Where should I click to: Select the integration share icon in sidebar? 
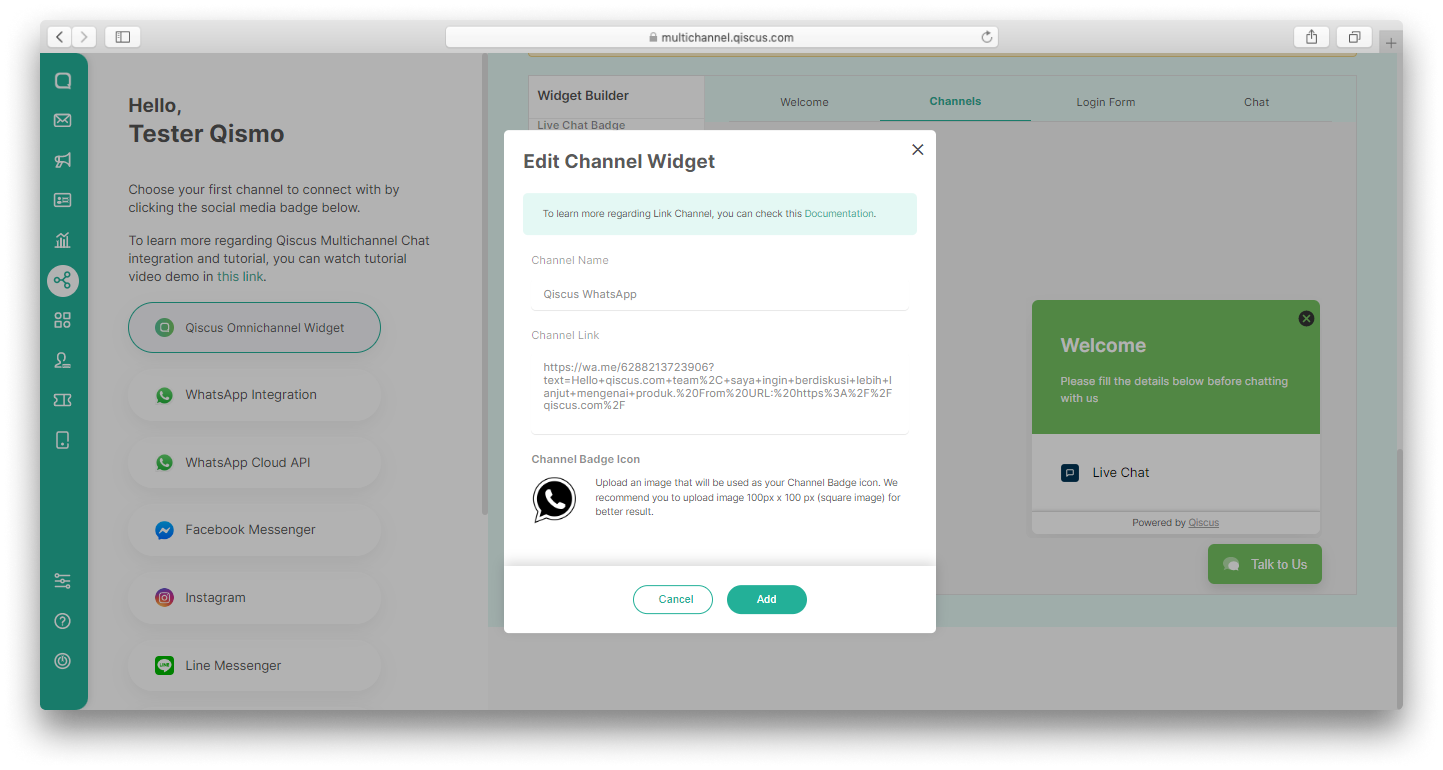[x=62, y=280]
